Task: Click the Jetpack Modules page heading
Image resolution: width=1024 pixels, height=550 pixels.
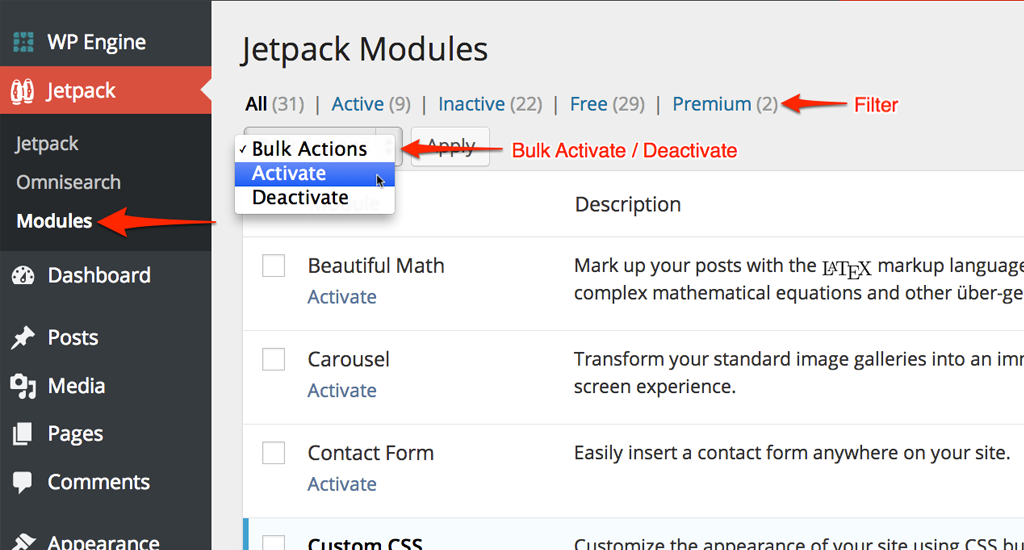Action: pyautogui.click(x=365, y=50)
